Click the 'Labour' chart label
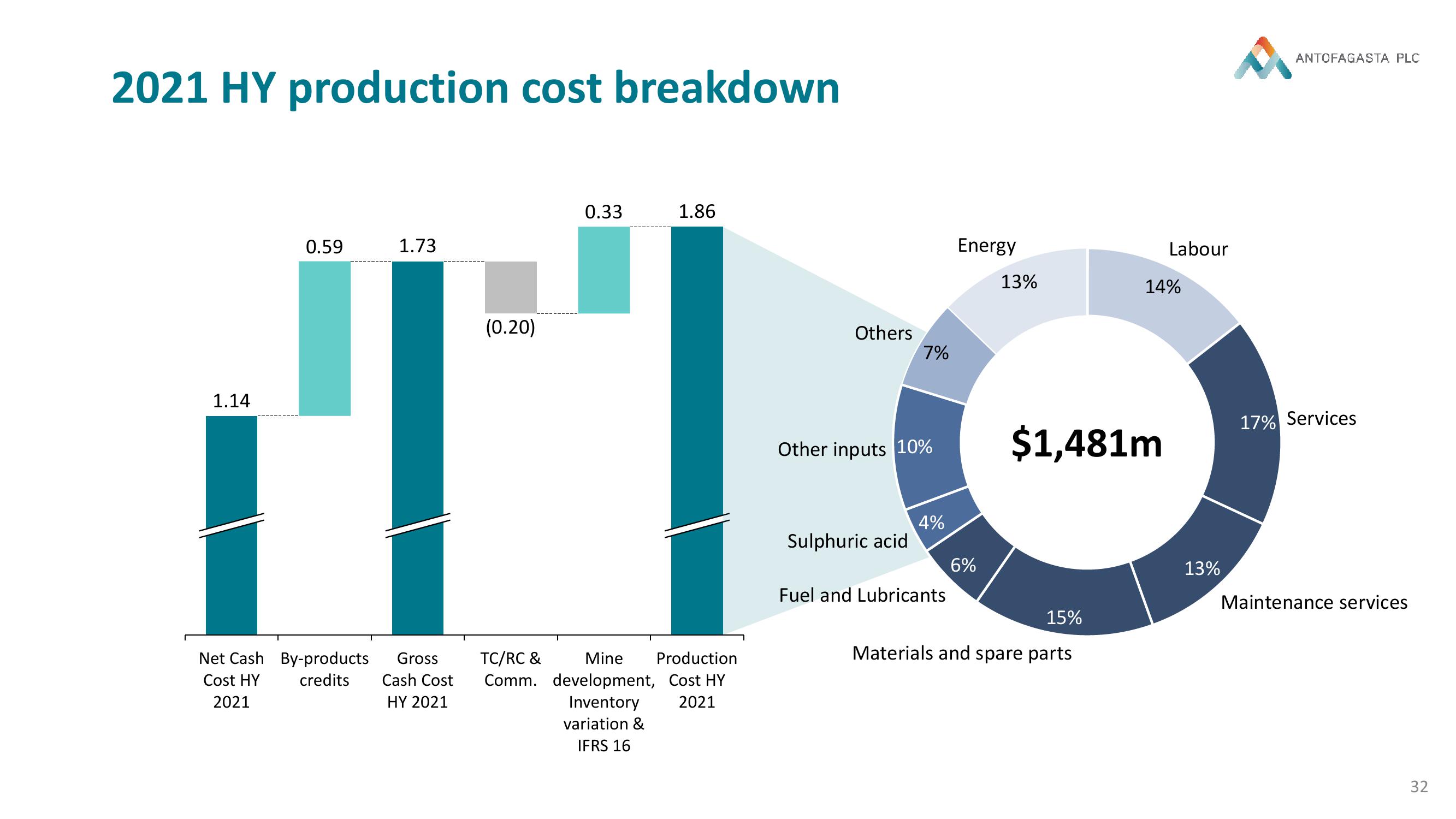The width and height of the screenshot is (1456, 819). pyautogui.click(x=1198, y=250)
